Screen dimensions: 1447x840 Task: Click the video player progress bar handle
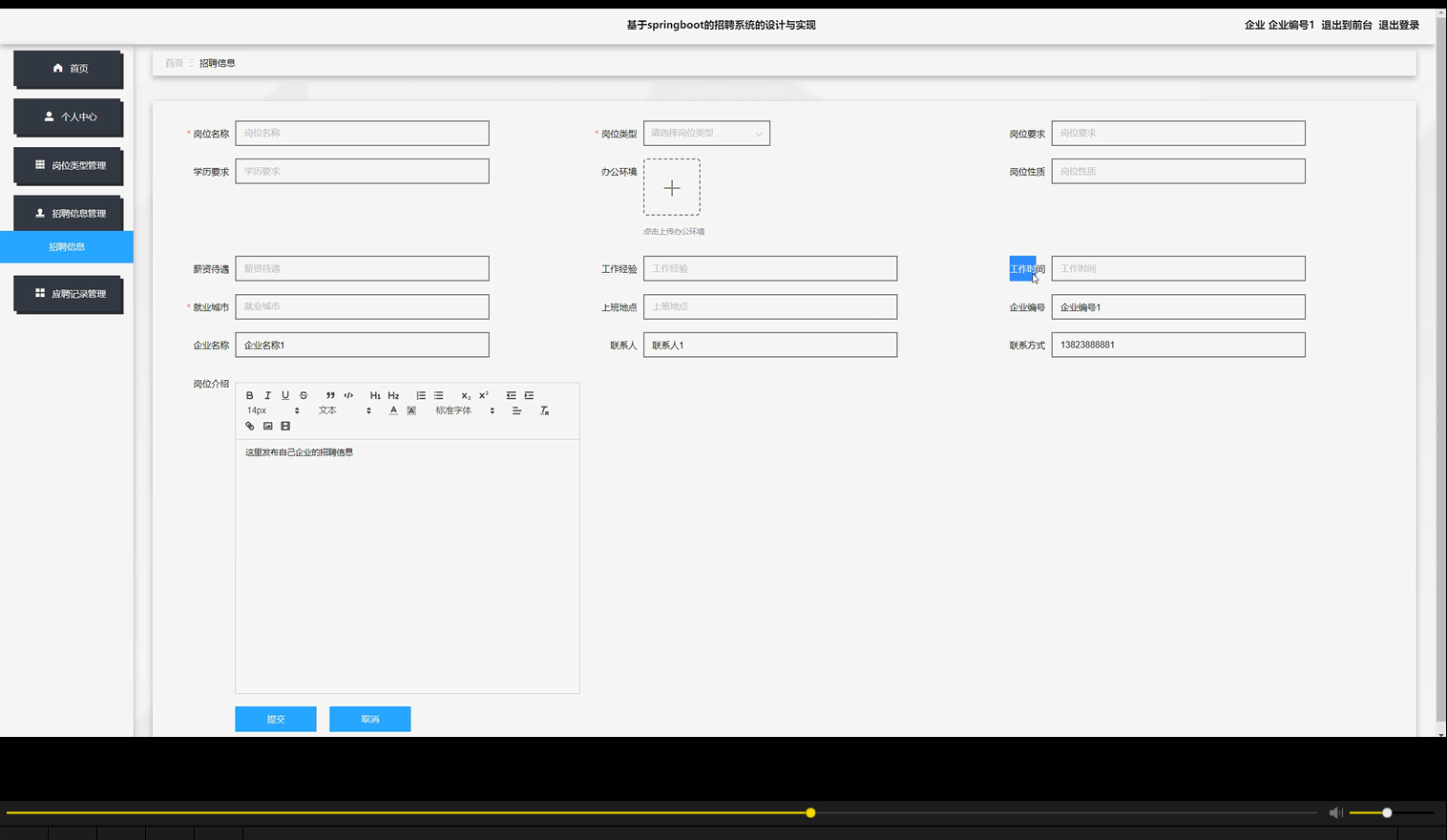(810, 813)
